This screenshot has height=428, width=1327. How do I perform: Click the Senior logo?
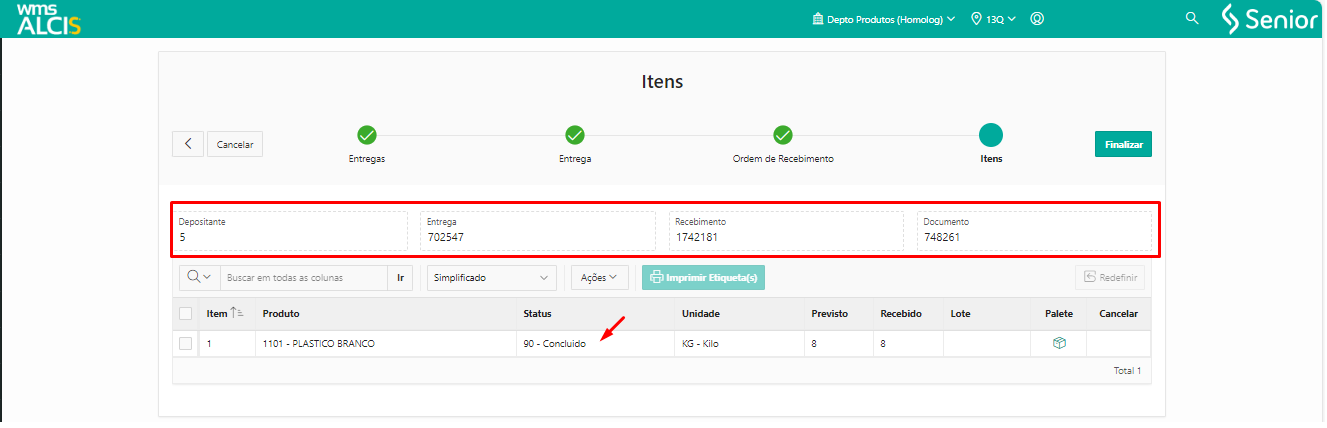click(x=1270, y=19)
